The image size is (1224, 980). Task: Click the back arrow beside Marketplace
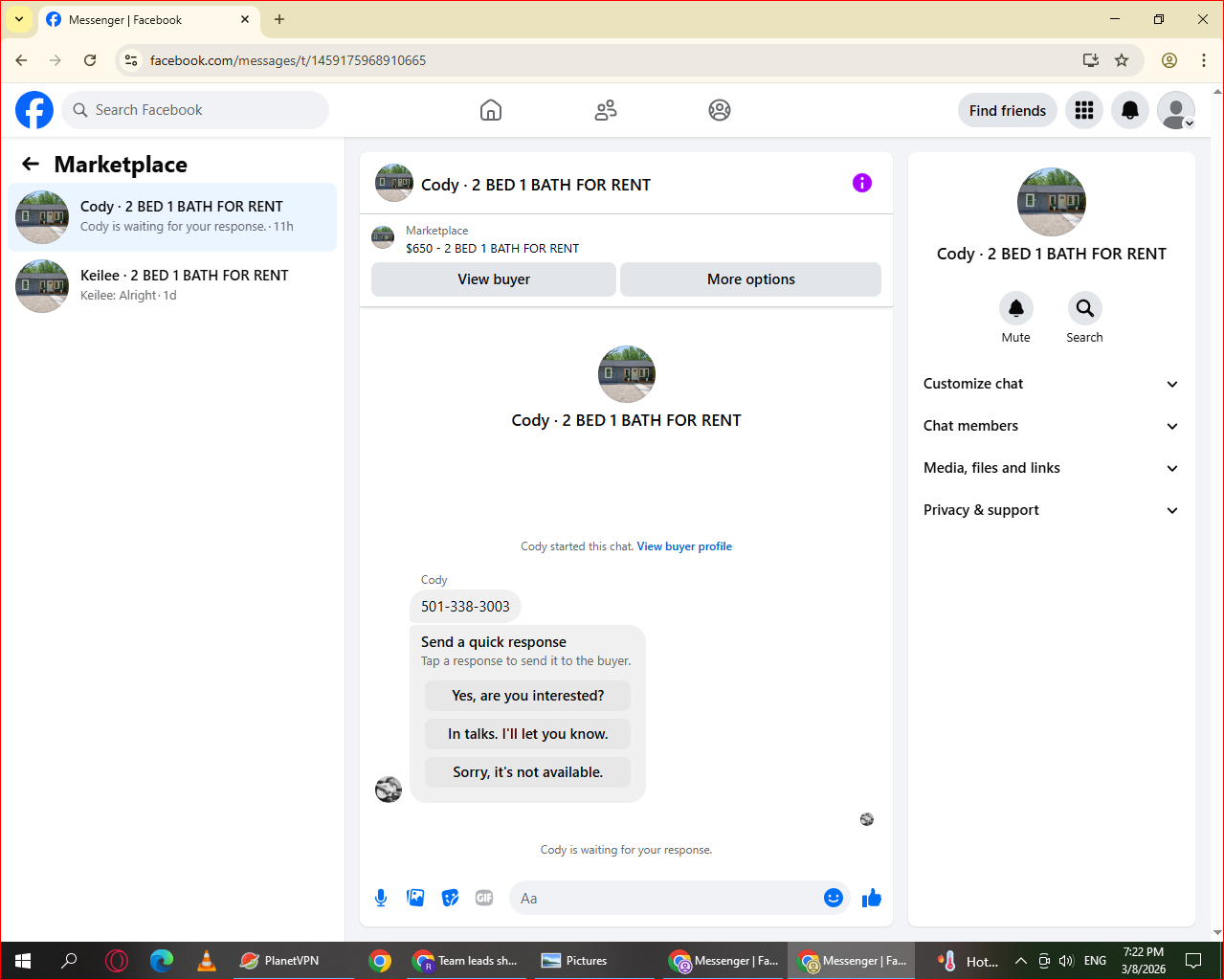(x=31, y=165)
